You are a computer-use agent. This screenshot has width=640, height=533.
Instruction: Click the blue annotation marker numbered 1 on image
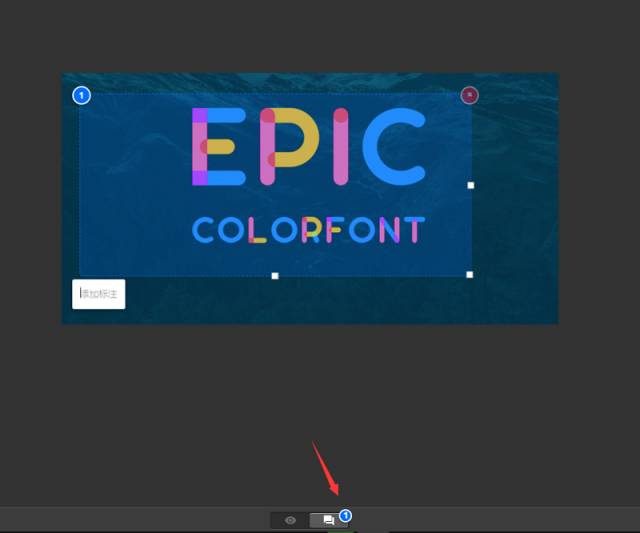pos(81,95)
